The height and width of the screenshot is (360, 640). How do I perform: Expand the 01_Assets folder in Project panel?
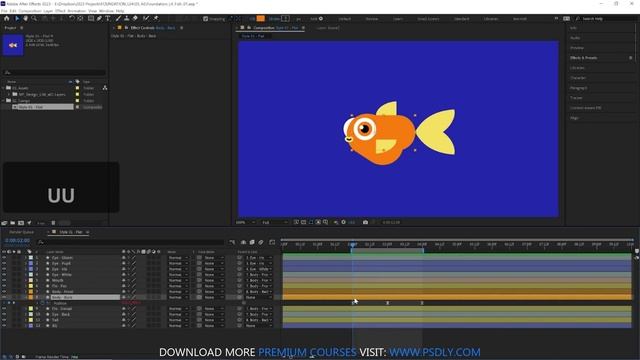[x=3, y=88]
